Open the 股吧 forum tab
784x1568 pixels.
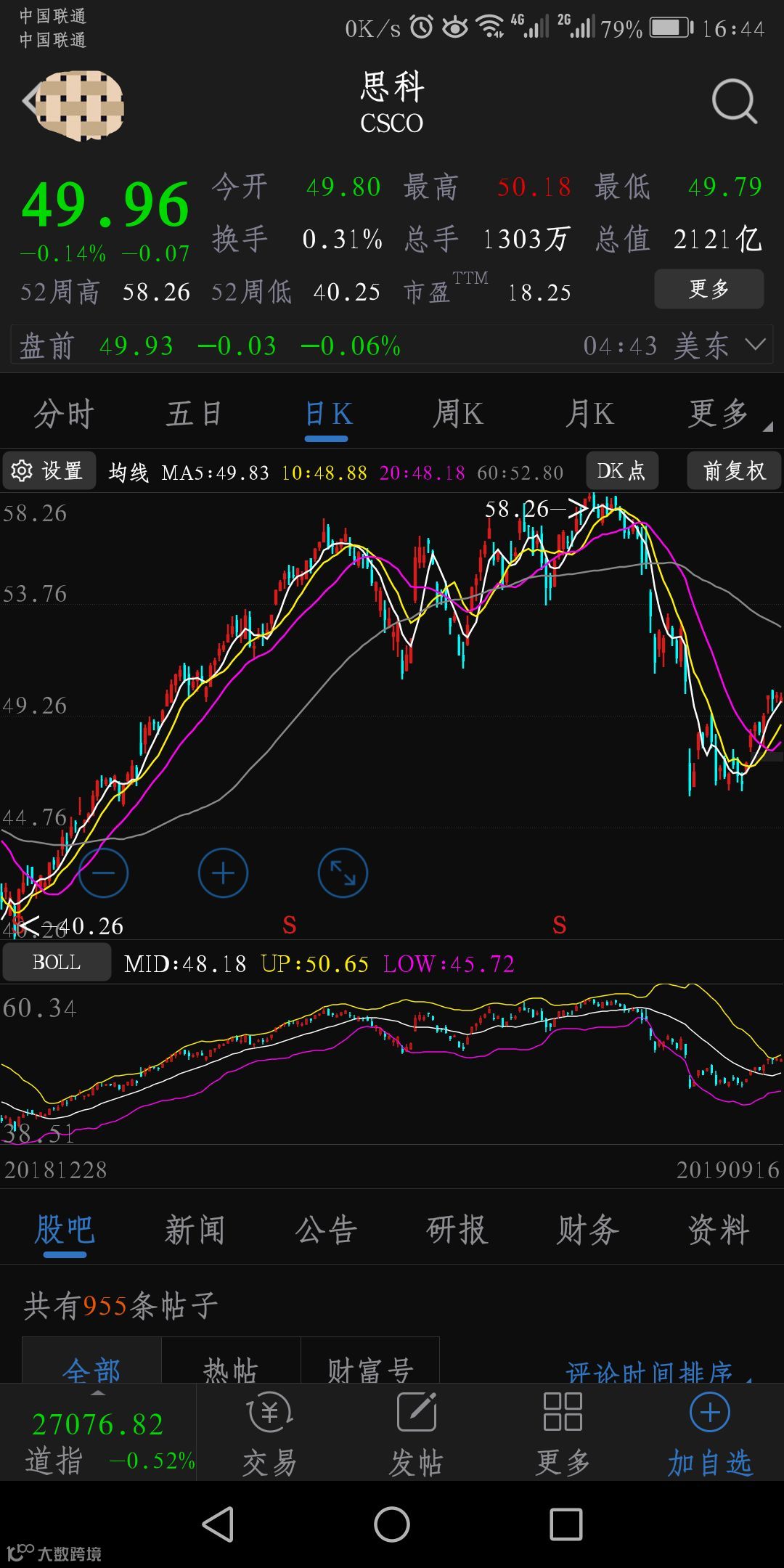point(64,1230)
